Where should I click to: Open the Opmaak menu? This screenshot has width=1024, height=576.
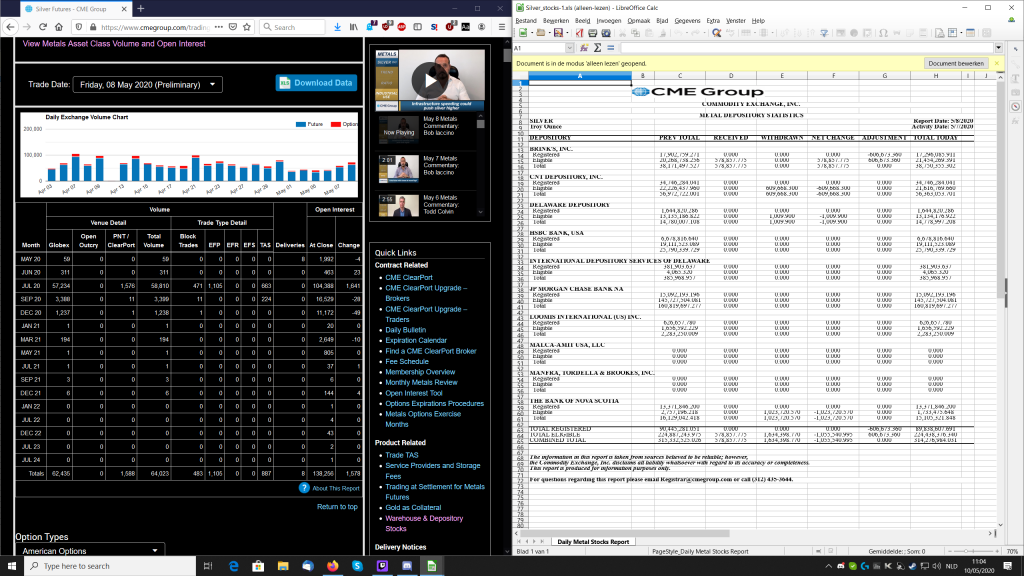pos(639,20)
